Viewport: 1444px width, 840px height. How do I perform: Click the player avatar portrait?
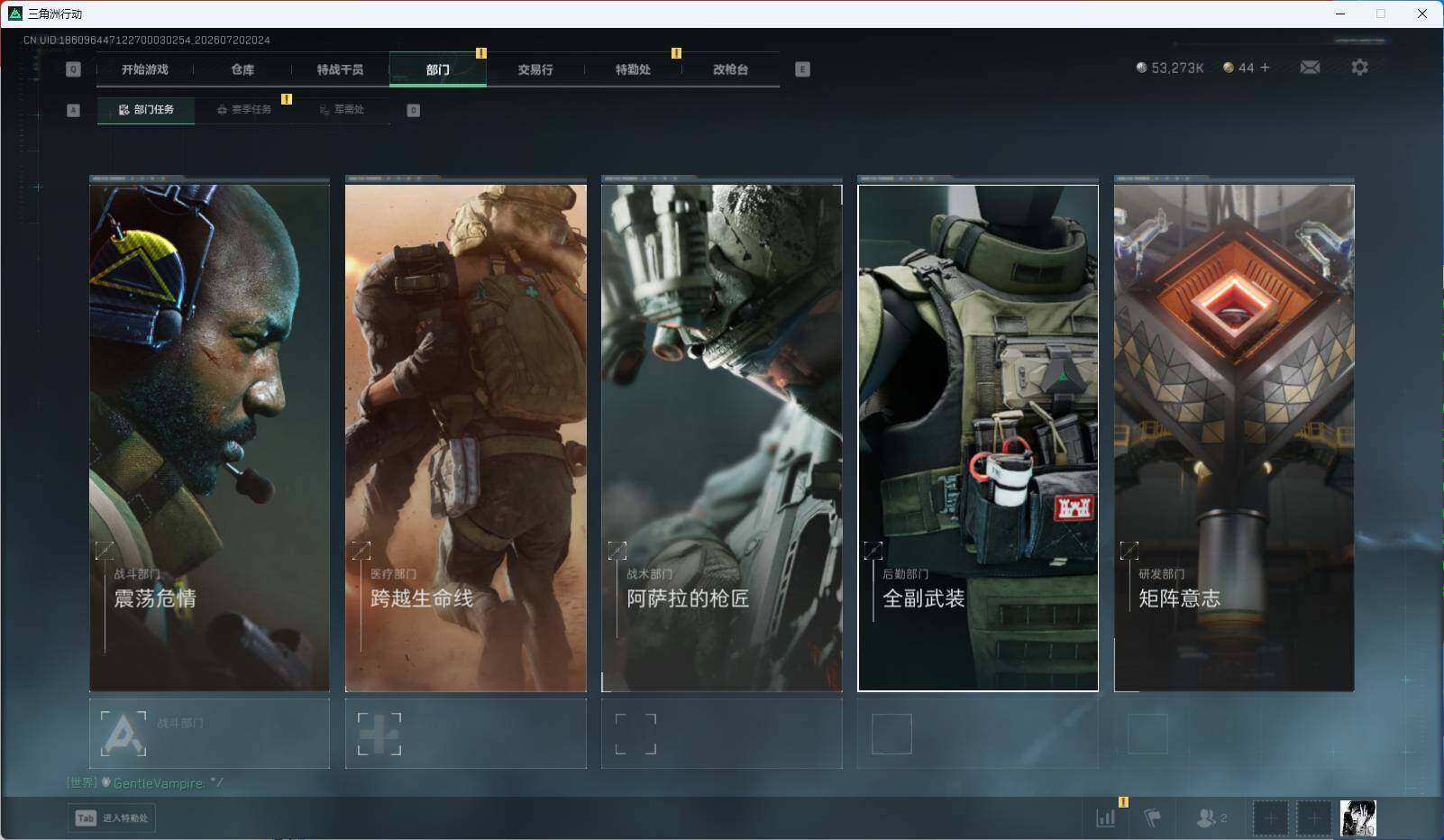point(1357,817)
